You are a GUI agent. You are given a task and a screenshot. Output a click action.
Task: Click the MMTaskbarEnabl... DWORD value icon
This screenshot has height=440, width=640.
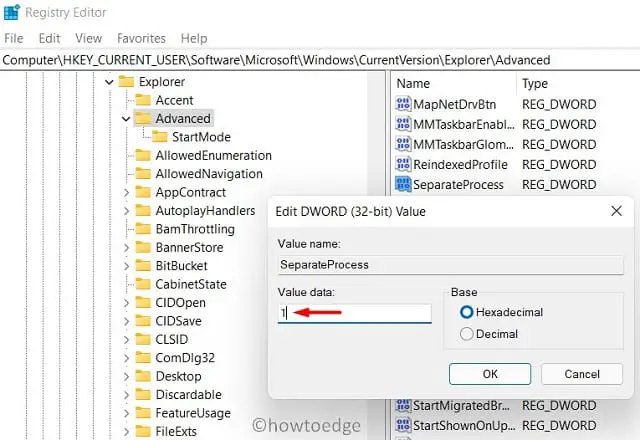(x=403, y=124)
